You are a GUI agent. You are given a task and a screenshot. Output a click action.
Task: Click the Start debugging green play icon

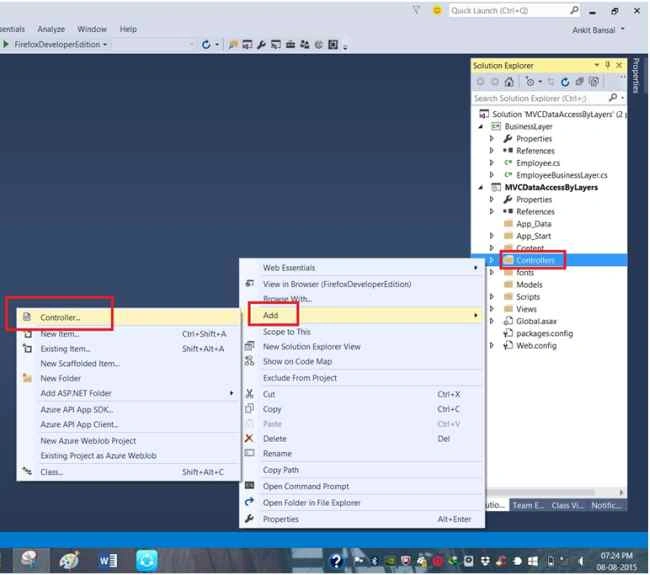[x=6, y=44]
